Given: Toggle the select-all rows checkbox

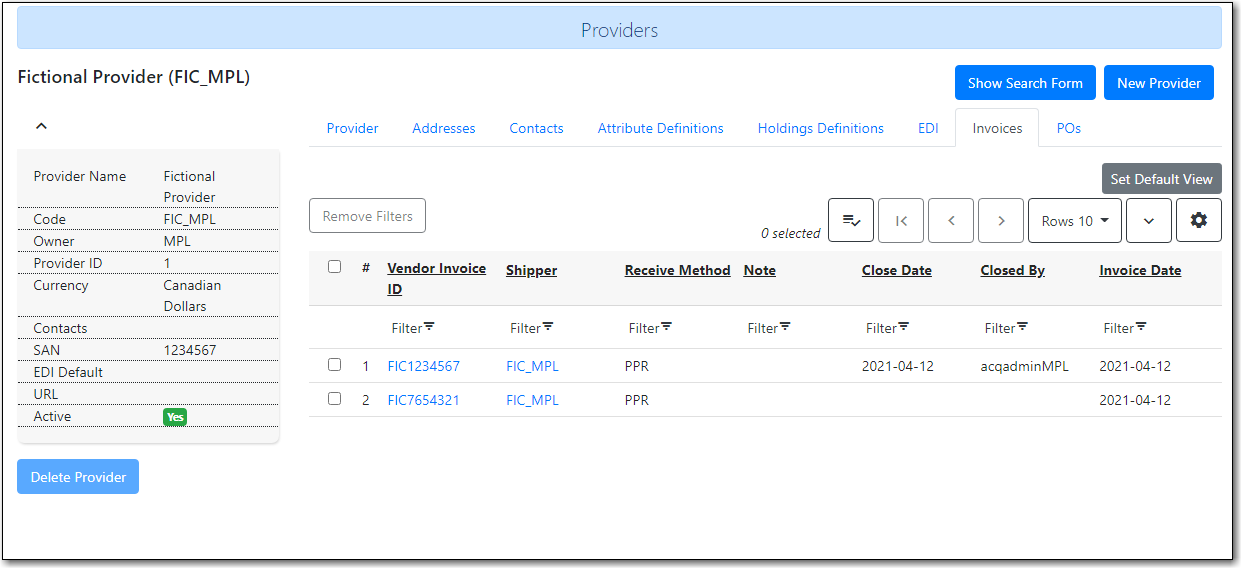Looking at the screenshot, I should (335, 266).
